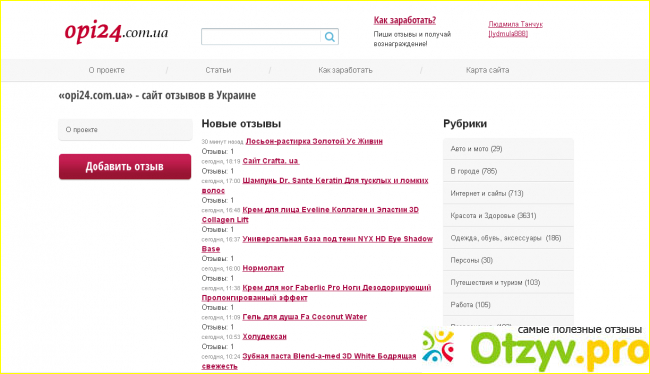650x374 pixels.
Task: Open 'Гель для душа Fa Coconut Water' review
Action: click(305, 317)
